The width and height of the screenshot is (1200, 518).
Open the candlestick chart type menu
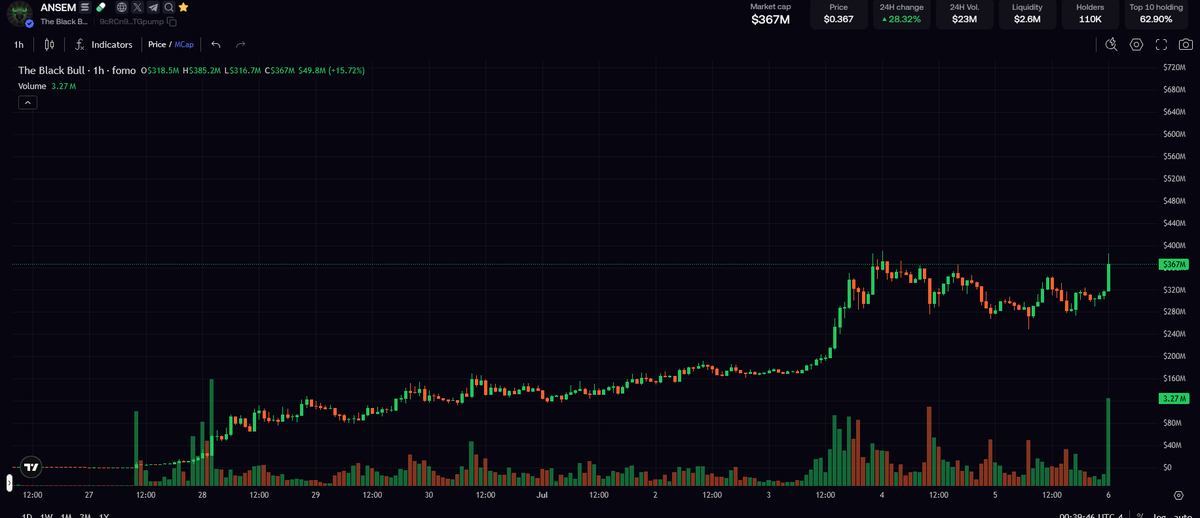tap(49, 45)
